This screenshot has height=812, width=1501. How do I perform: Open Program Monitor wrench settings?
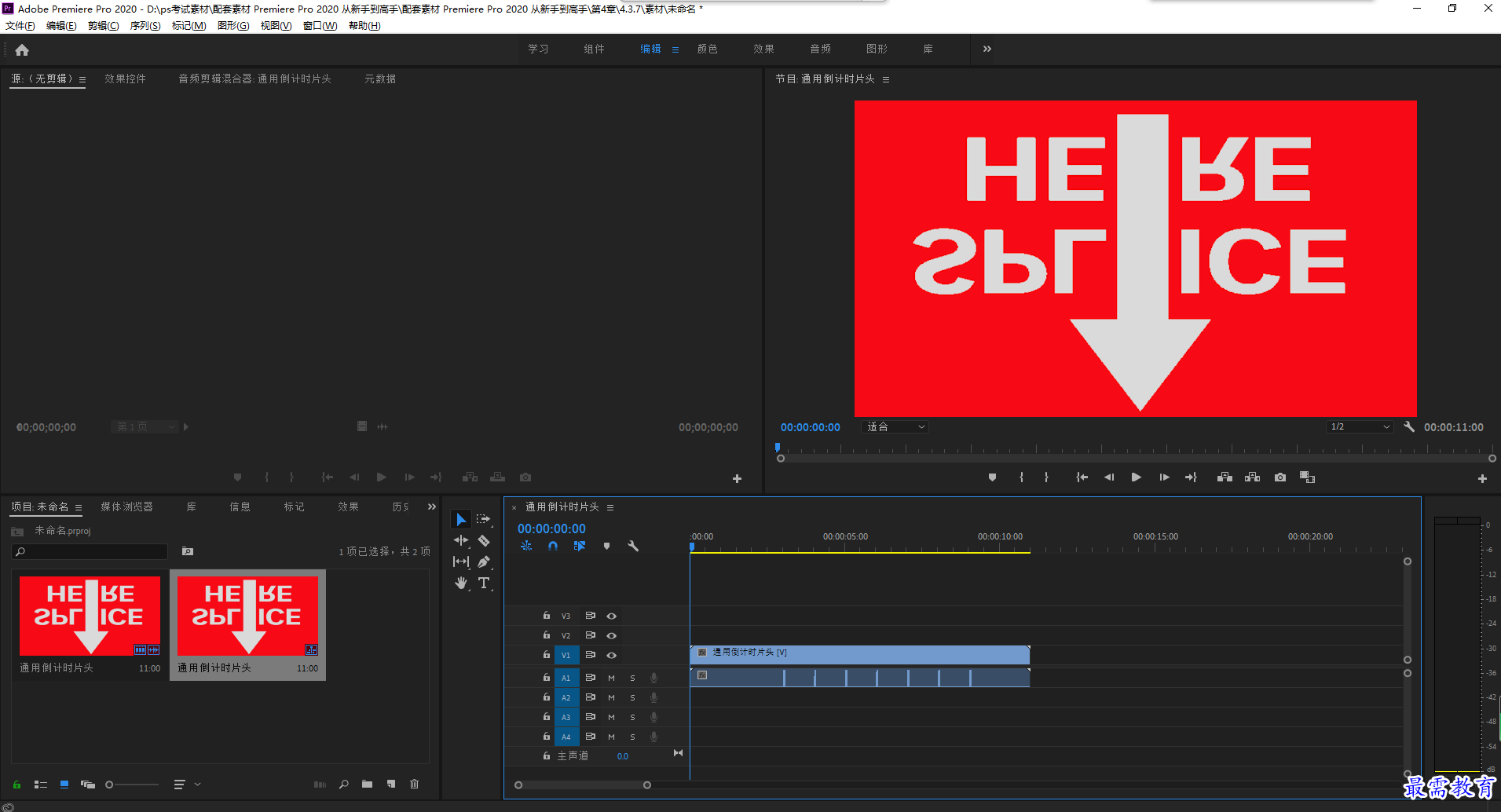(1409, 426)
